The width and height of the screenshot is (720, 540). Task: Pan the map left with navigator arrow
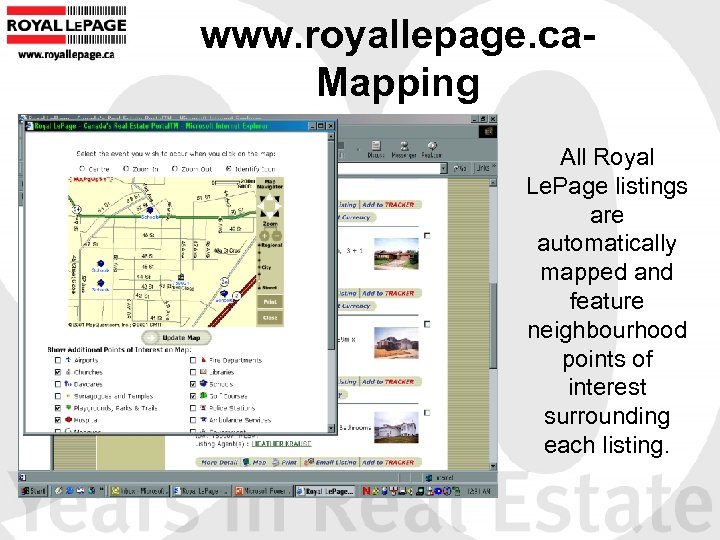pos(261,206)
